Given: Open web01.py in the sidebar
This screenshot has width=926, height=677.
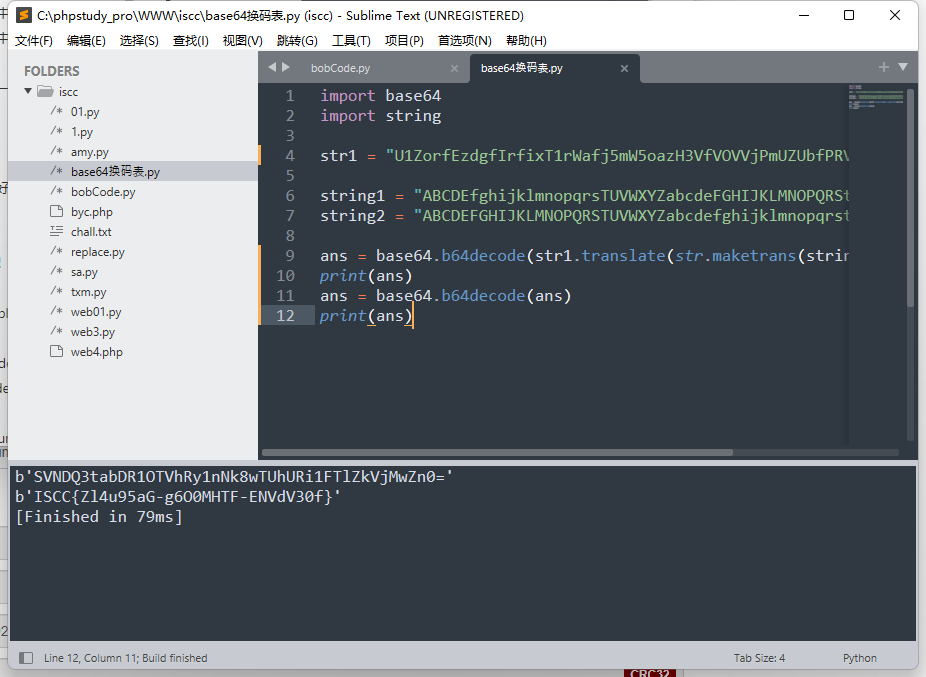Looking at the screenshot, I should [x=96, y=312].
